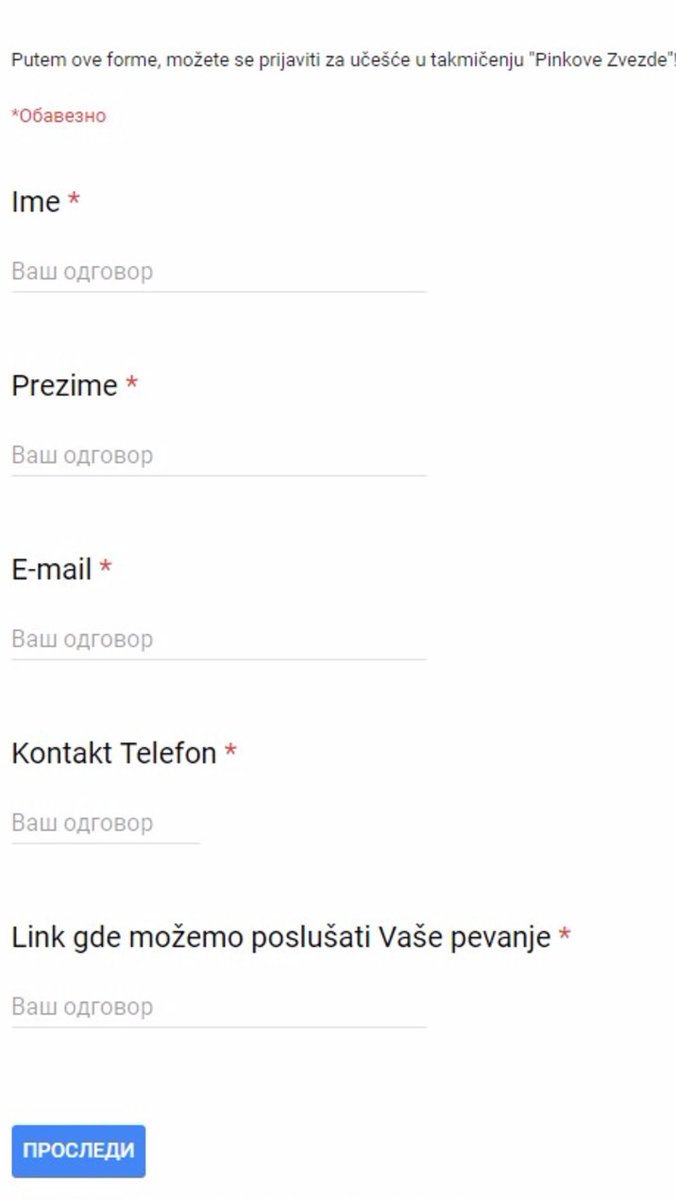The height and width of the screenshot is (1200, 676).
Task: Click the Ime question label
Action: pos(36,202)
